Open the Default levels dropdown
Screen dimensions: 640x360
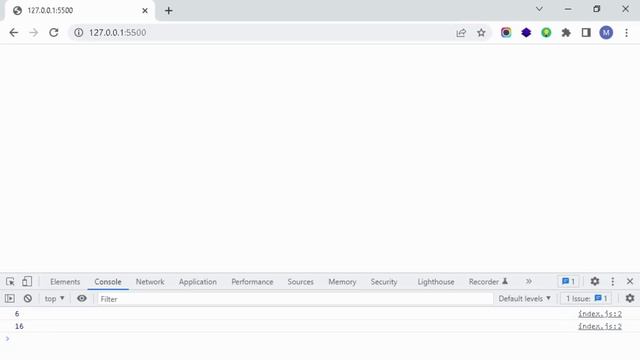(x=524, y=299)
